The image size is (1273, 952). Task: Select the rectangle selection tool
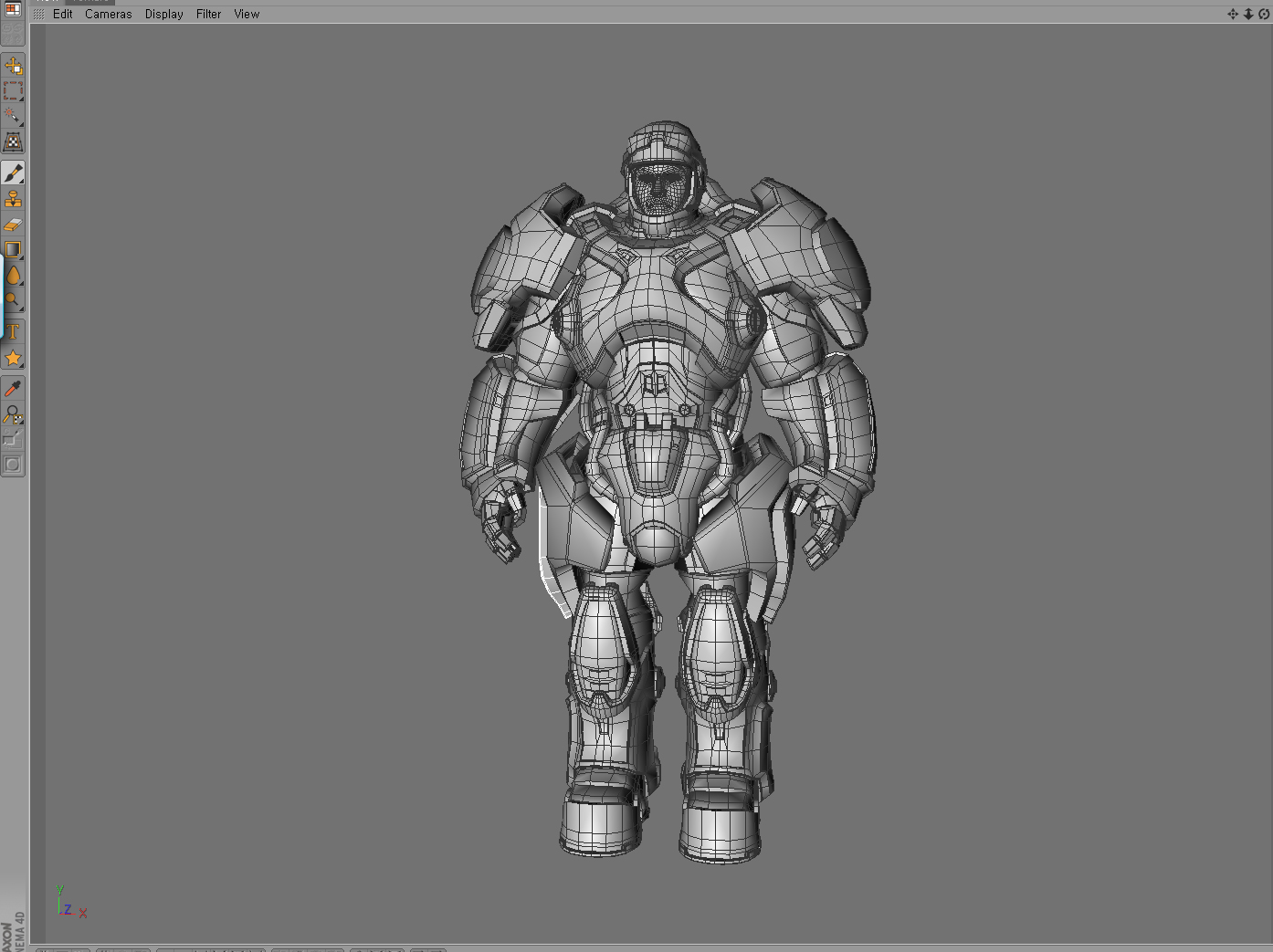click(x=13, y=90)
